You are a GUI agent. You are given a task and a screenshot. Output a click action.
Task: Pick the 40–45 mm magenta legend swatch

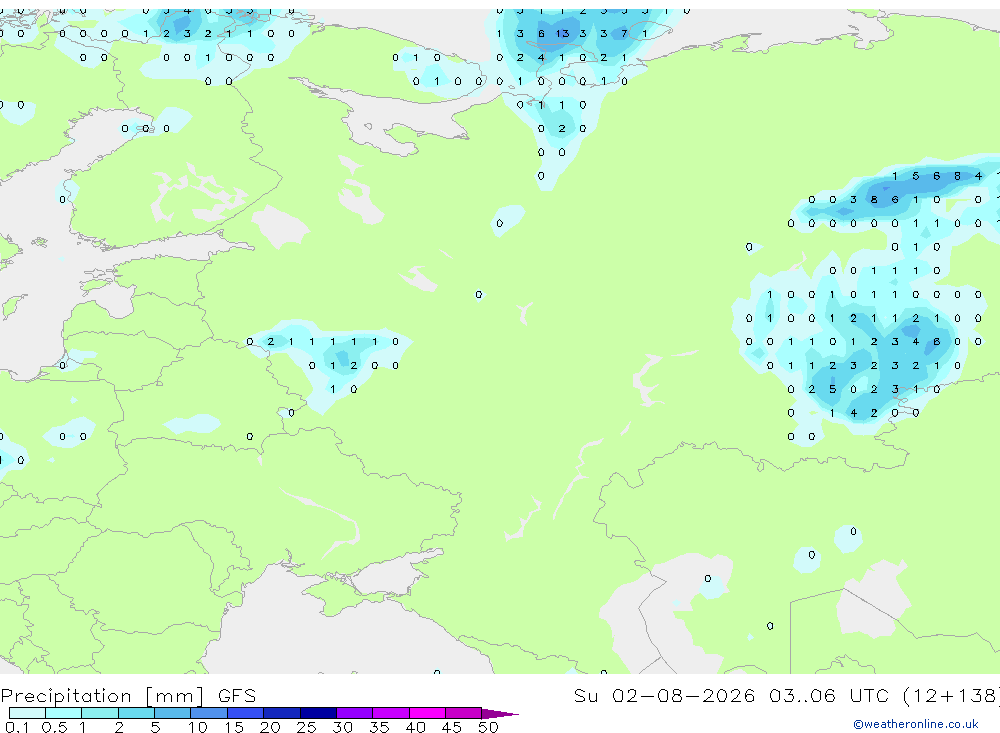pyautogui.click(x=427, y=713)
